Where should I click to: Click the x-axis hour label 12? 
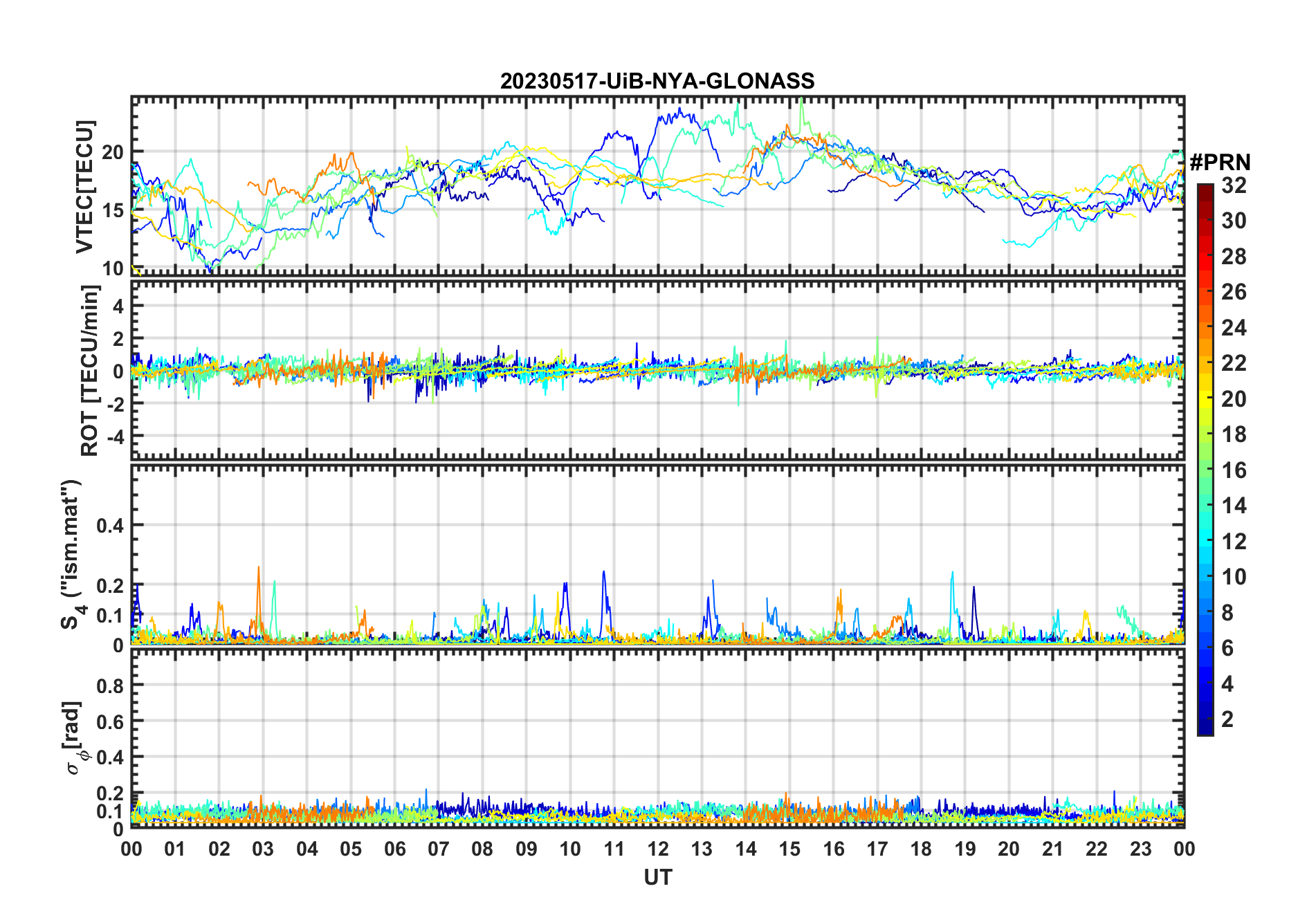657,849
